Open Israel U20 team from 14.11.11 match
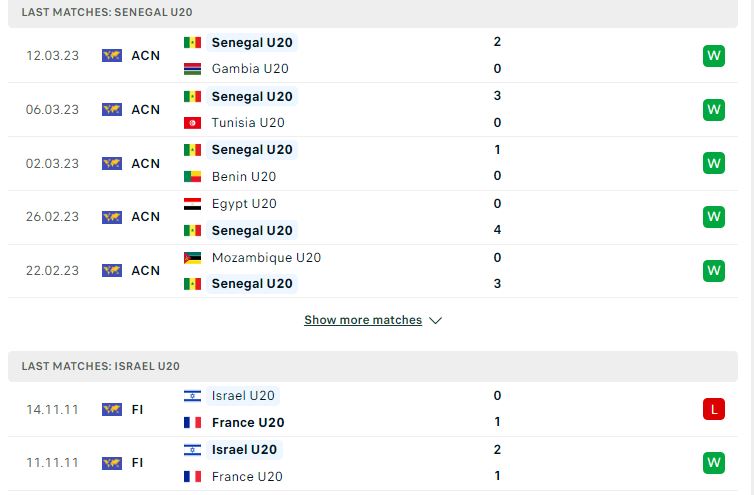The image size is (754, 495). 243,396
